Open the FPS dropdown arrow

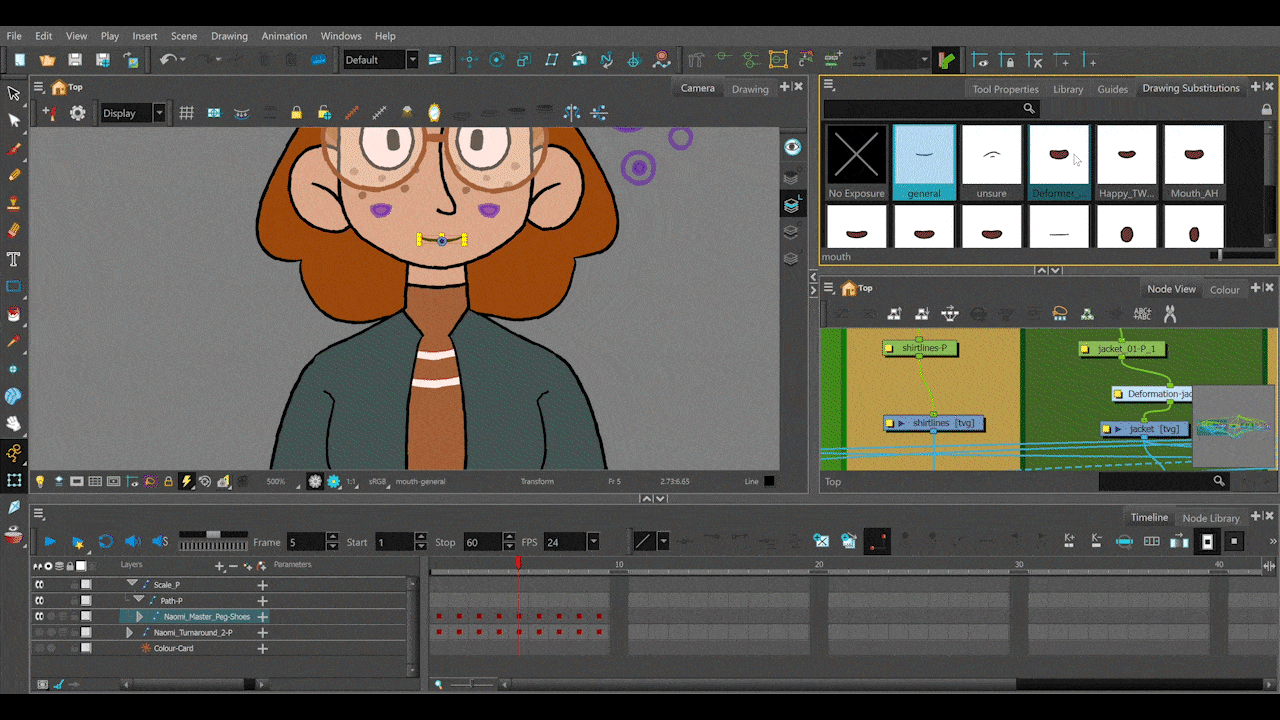click(x=593, y=542)
